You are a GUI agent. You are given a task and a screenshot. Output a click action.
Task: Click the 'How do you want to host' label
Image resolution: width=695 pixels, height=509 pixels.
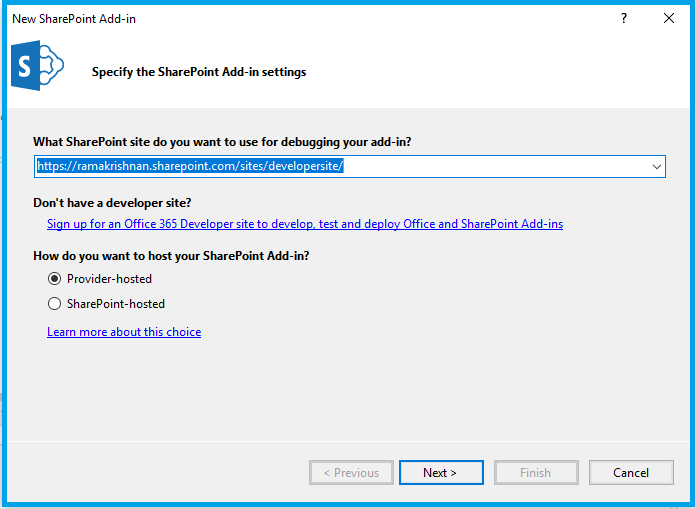pyautogui.click(x=171, y=256)
